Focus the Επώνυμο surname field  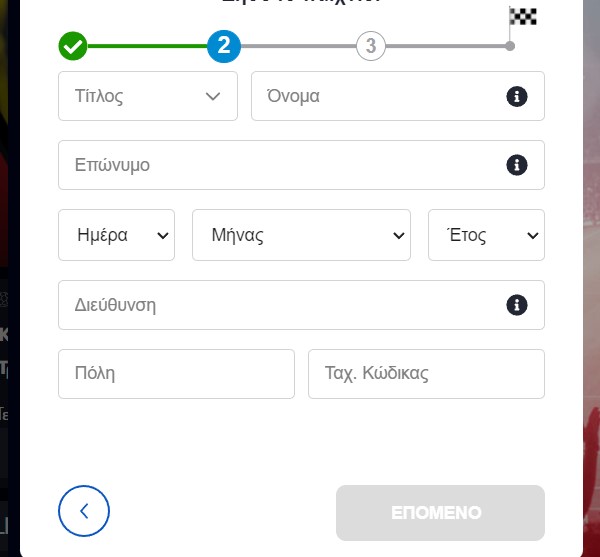pyautogui.click(x=301, y=165)
